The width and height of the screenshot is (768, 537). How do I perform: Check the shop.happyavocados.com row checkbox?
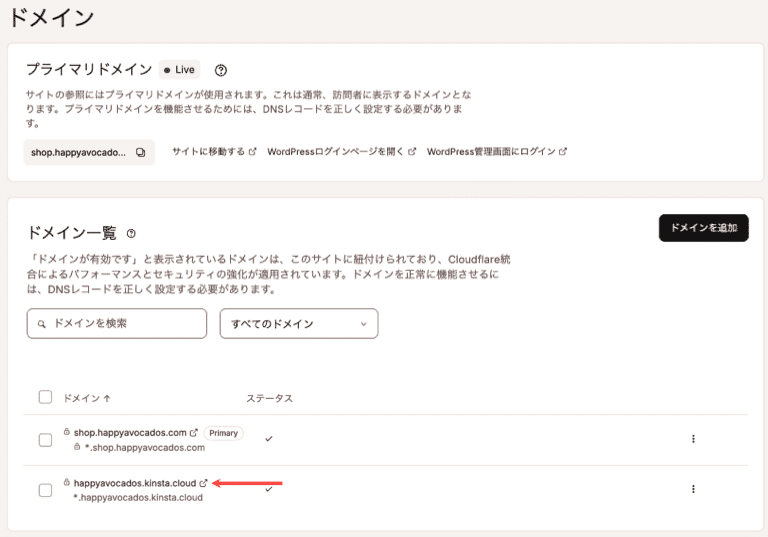click(45, 440)
